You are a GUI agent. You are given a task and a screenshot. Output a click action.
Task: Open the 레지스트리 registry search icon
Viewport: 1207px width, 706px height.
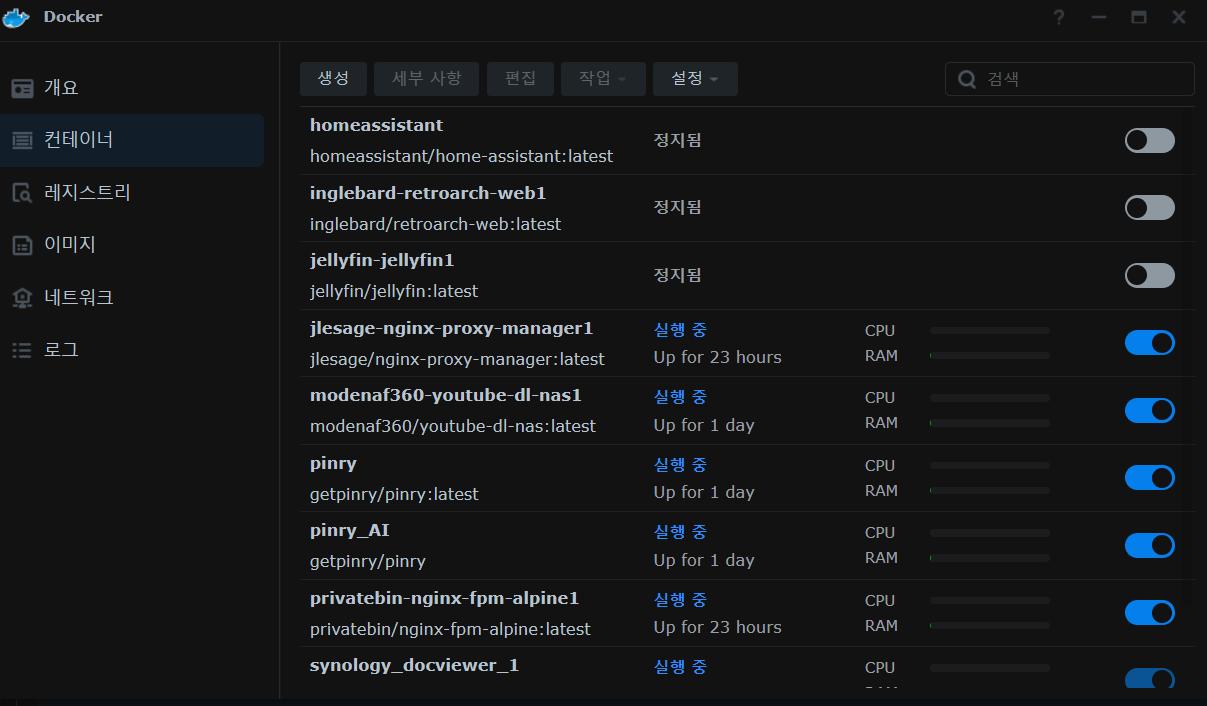pyautogui.click(x=22, y=193)
